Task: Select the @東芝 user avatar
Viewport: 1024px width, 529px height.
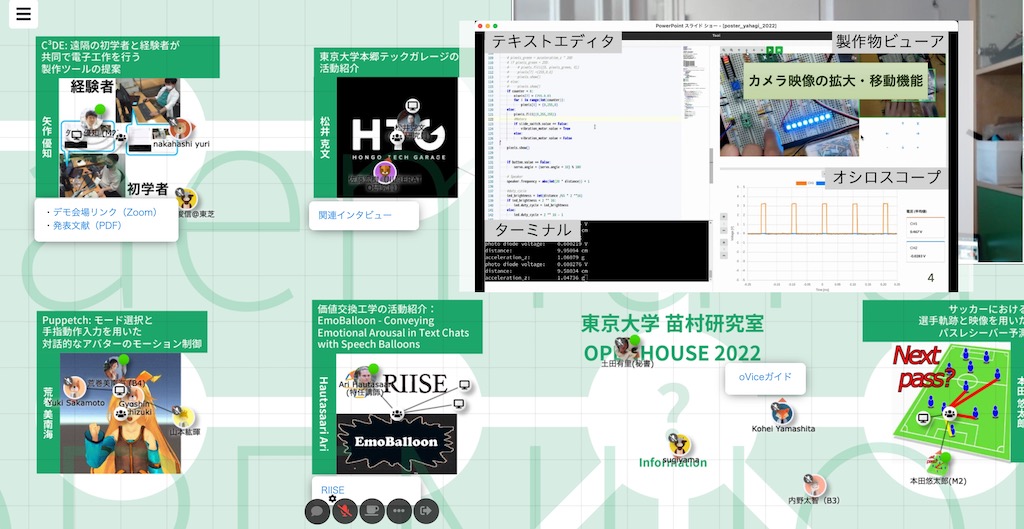Action: point(187,198)
